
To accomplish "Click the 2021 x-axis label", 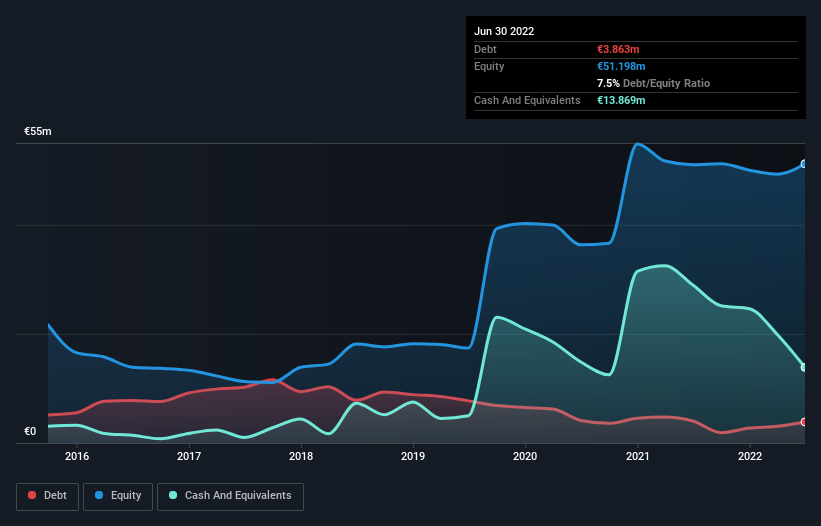I will tap(638, 456).
